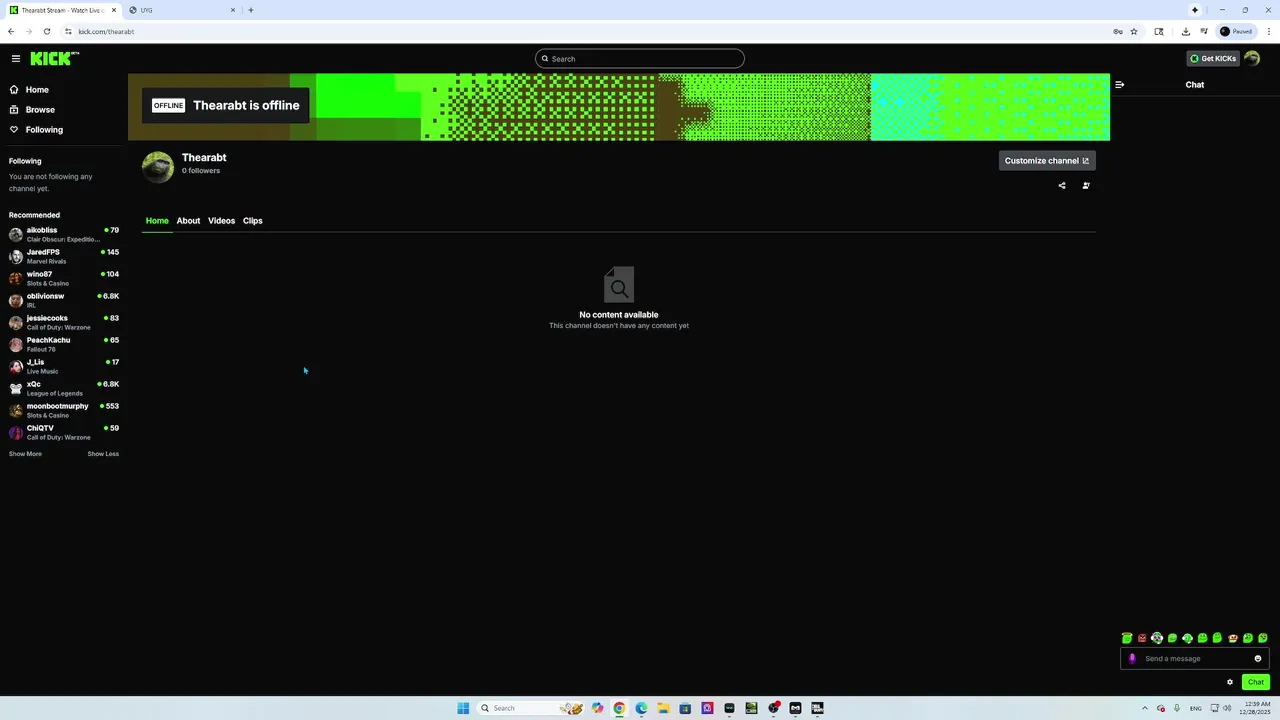This screenshot has width=1280, height=720.
Task: Open recommended channel JaredFPS
Action: point(64,257)
